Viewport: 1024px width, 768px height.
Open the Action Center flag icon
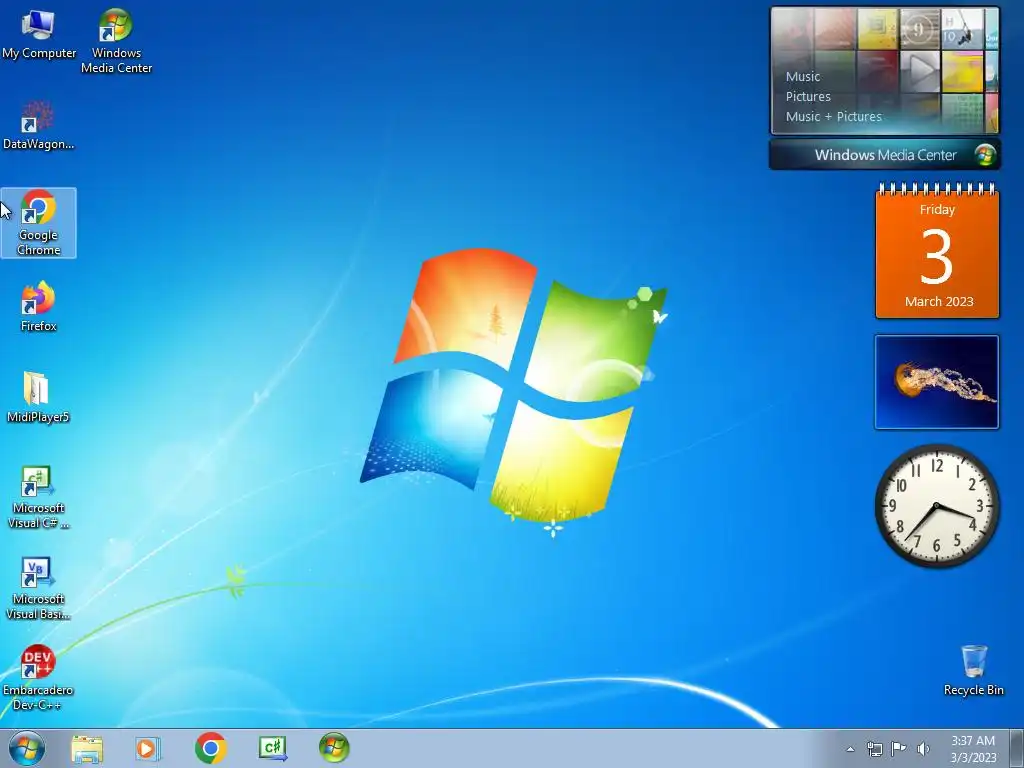[899, 749]
